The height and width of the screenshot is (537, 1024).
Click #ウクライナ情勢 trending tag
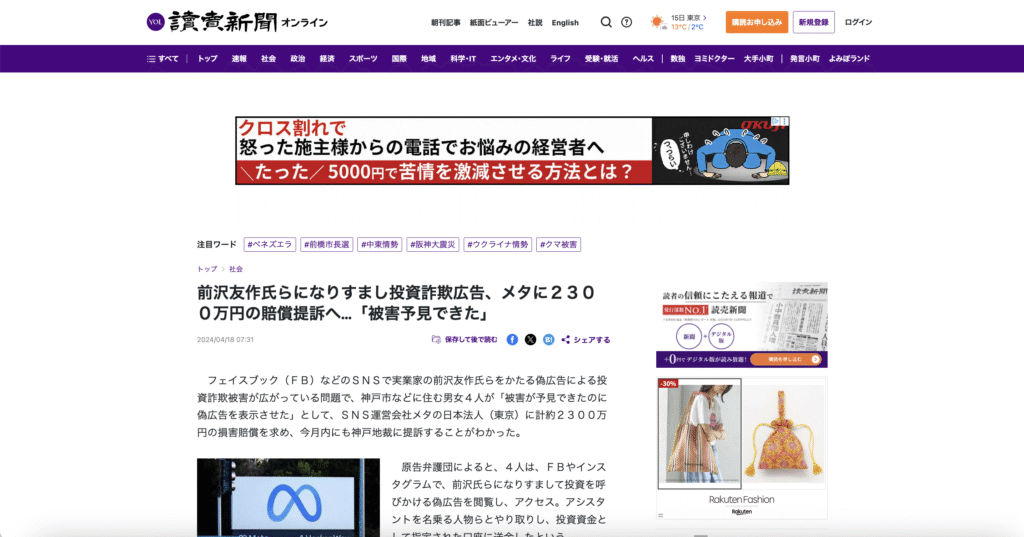pyautogui.click(x=498, y=244)
